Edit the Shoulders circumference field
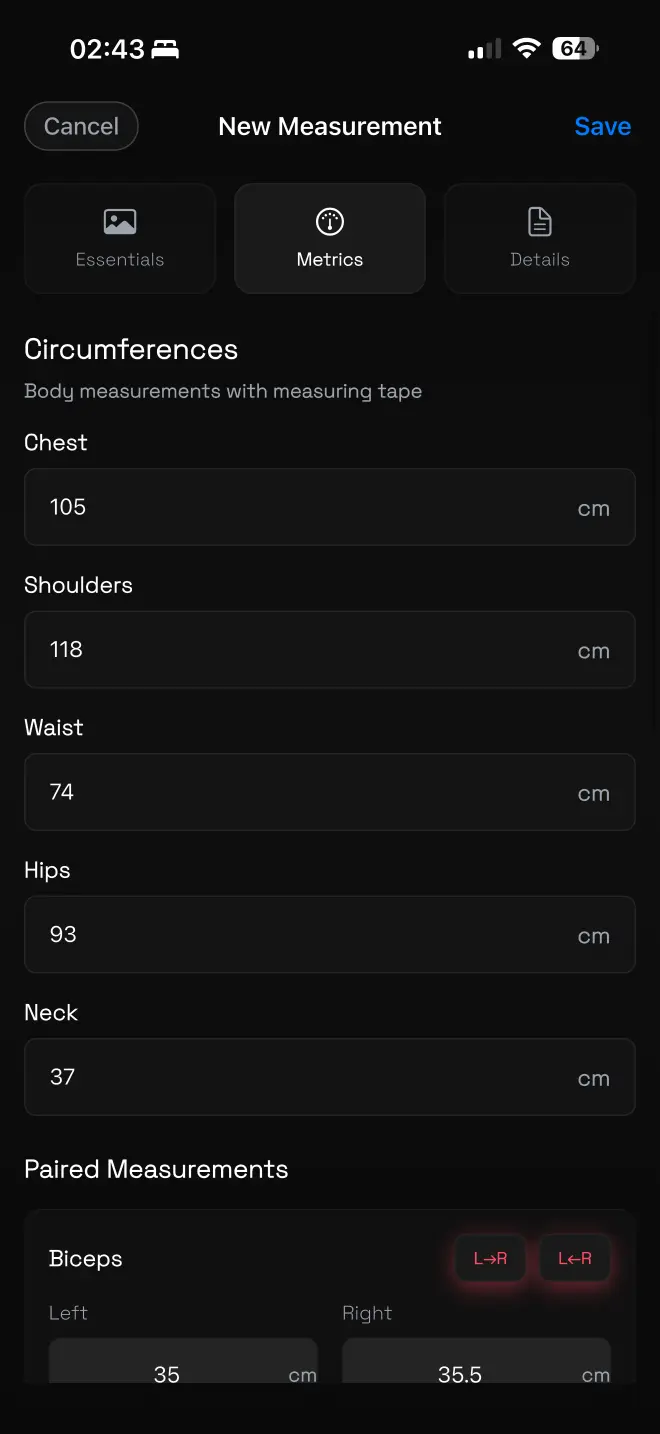 coord(330,650)
